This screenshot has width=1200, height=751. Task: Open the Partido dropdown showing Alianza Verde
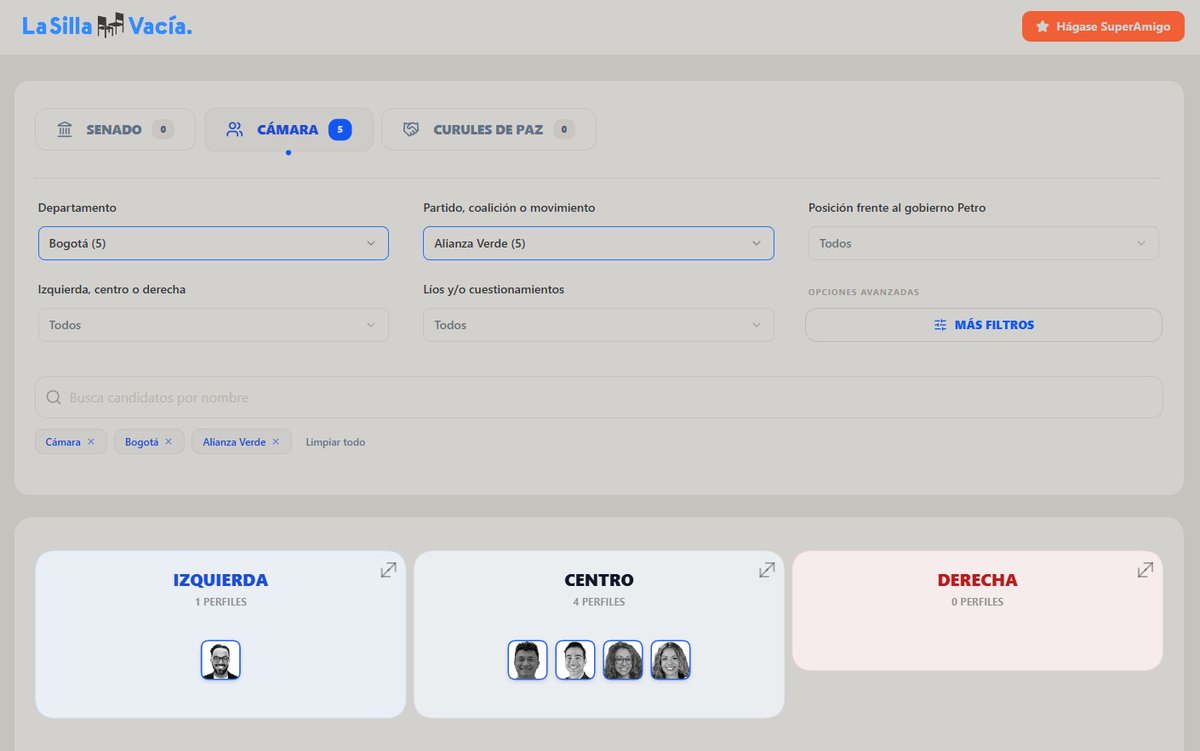click(598, 243)
